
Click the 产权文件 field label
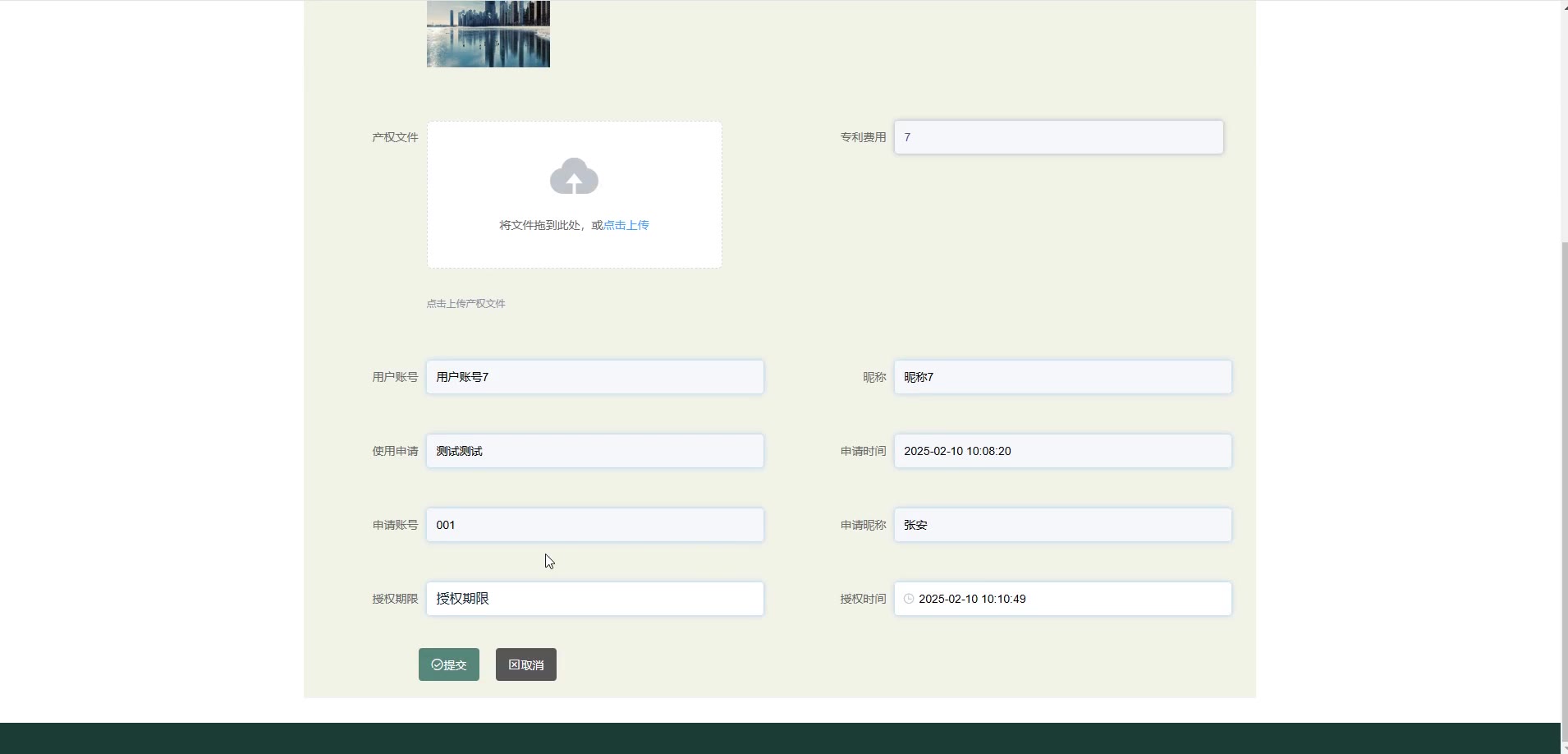pos(395,137)
